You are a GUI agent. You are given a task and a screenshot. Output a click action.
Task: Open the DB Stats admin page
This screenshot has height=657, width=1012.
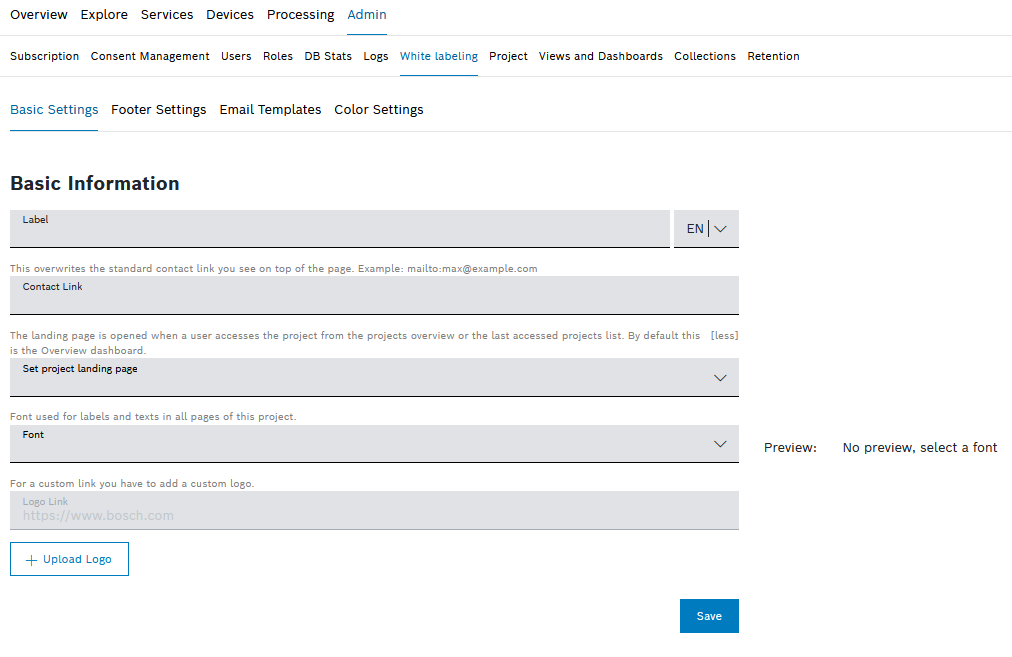click(x=328, y=57)
